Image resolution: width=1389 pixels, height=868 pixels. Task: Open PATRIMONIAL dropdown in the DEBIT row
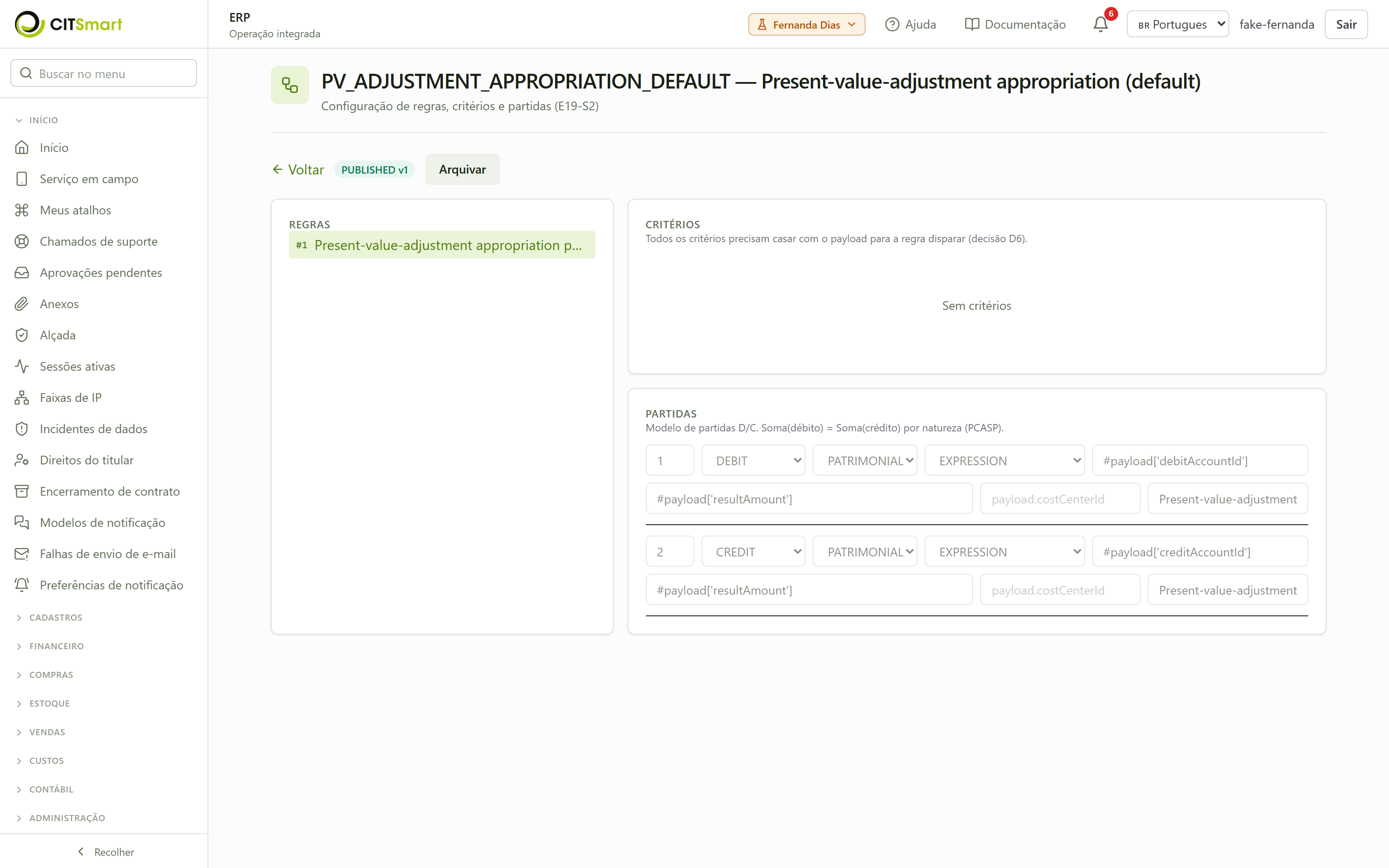click(x=864, y=460)
